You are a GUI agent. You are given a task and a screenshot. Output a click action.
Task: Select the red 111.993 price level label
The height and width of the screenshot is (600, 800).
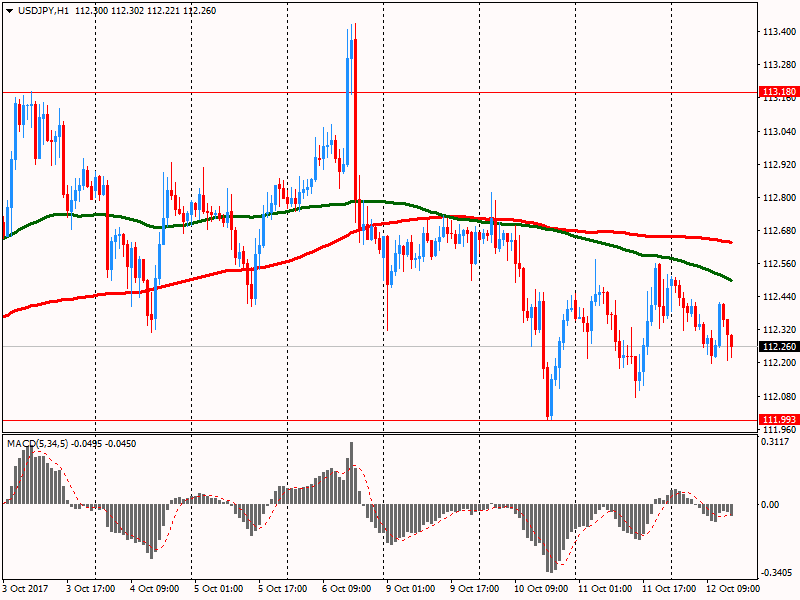coord(779,419)
